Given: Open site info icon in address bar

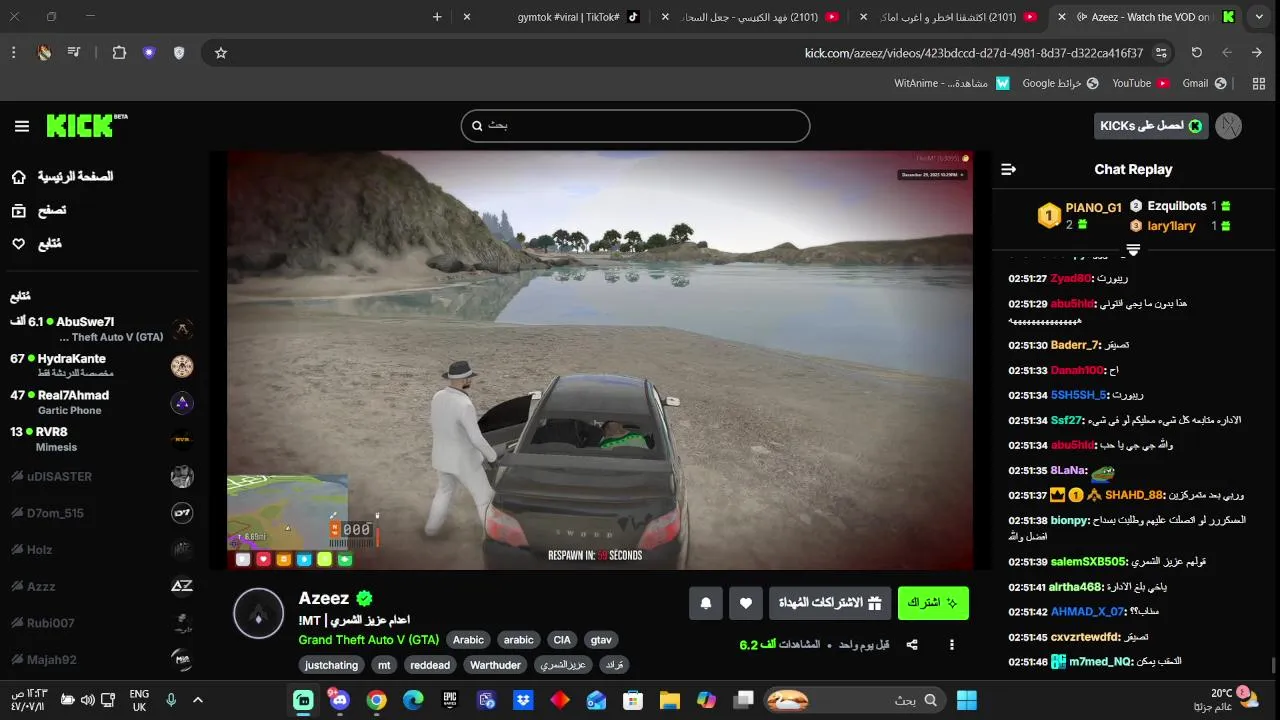Looking at the screenshot, I should pos(1161,53).
